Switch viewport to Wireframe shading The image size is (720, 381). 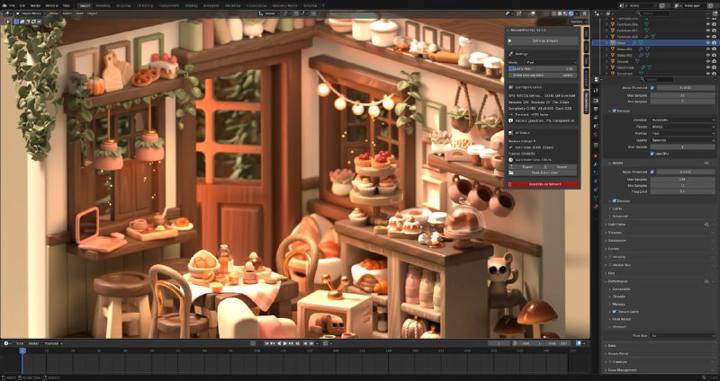pyautogui.click(x=554, y=13)
